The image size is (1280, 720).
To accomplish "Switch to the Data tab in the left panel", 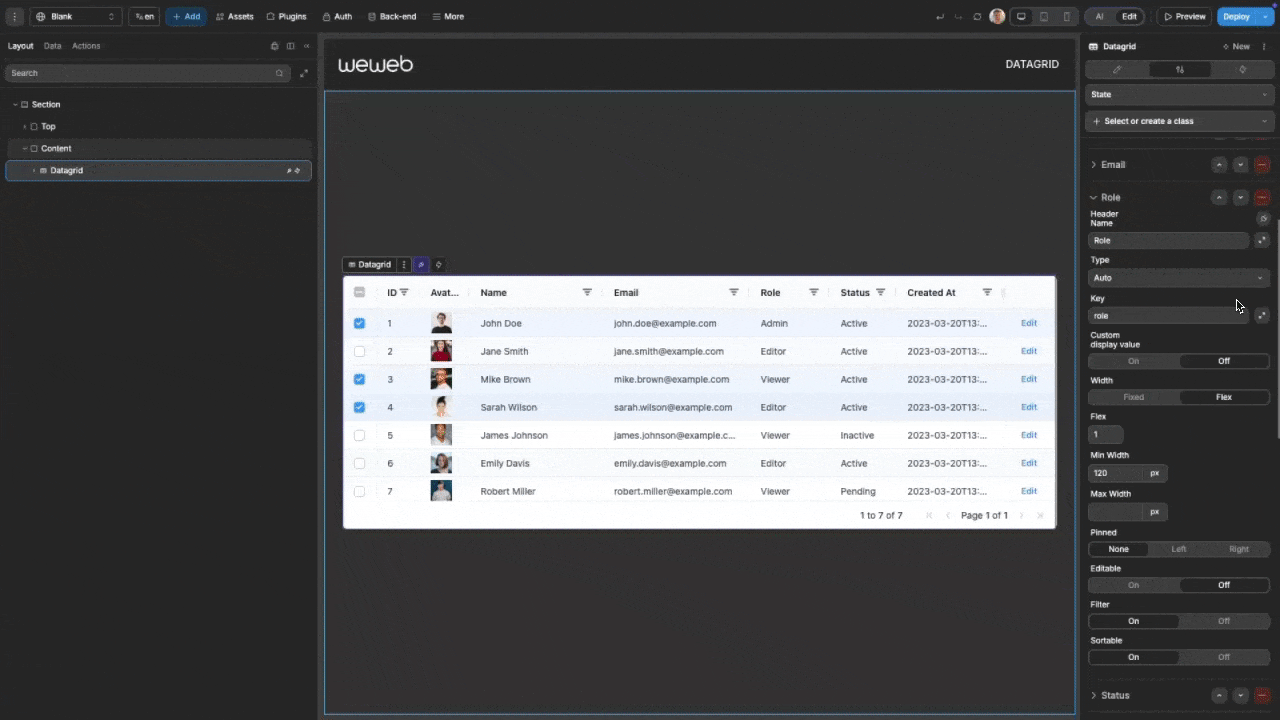I will (x=52, y=45).
